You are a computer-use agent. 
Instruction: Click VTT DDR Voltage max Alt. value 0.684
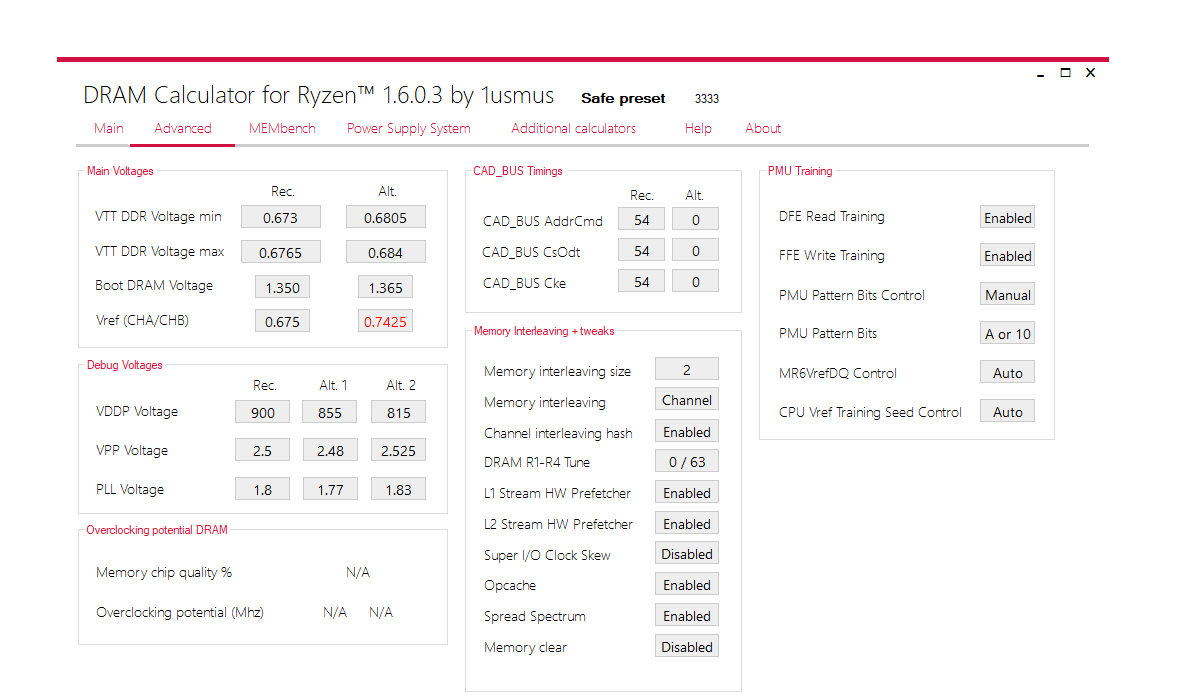(385, 252)
